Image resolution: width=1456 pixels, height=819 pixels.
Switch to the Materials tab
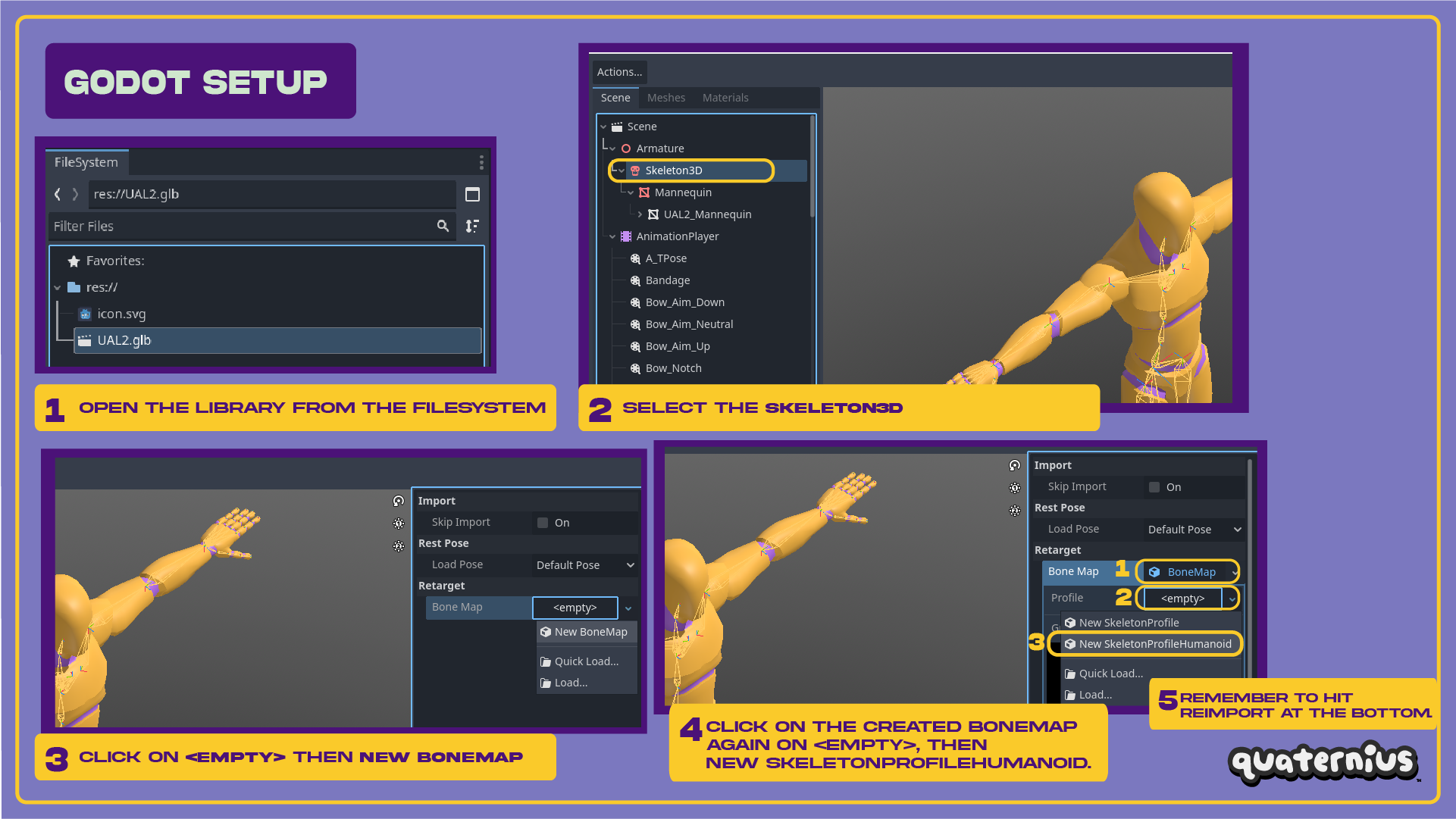[x=725, y=98]
